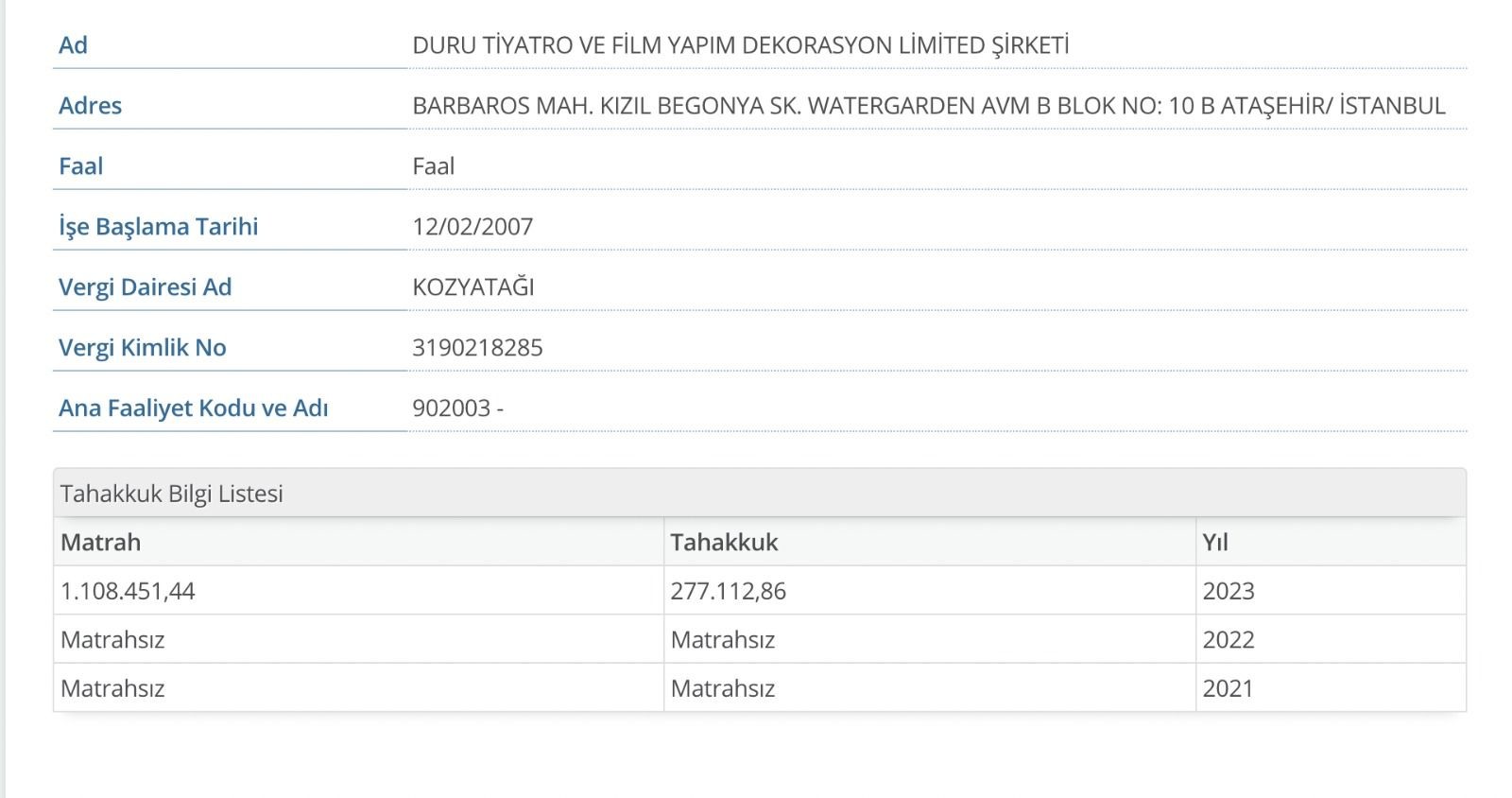Select the BARBAROS MAH. address value
The width and height of the screenshot is (1512, 798).
coord(928,106)
